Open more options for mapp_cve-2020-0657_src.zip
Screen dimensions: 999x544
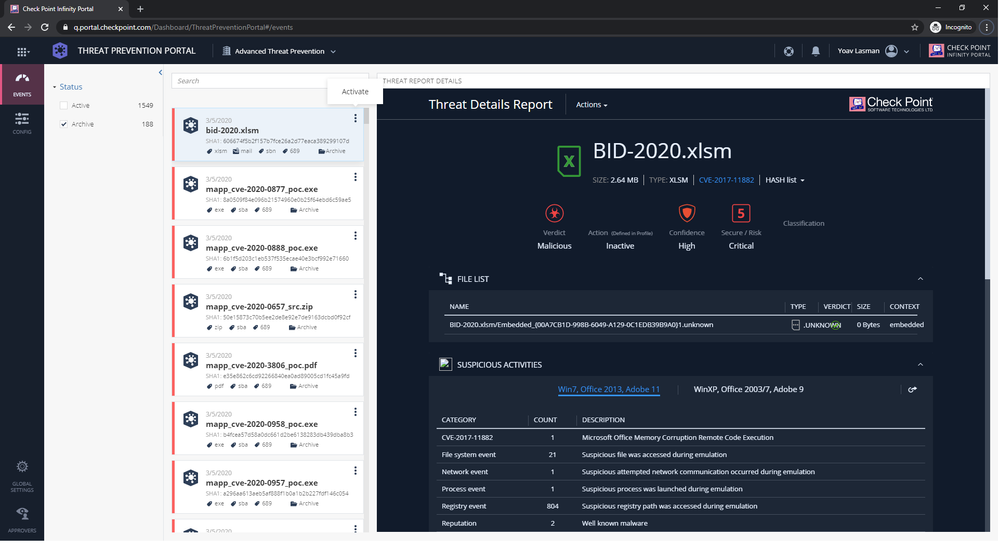[x=356, y=294]
